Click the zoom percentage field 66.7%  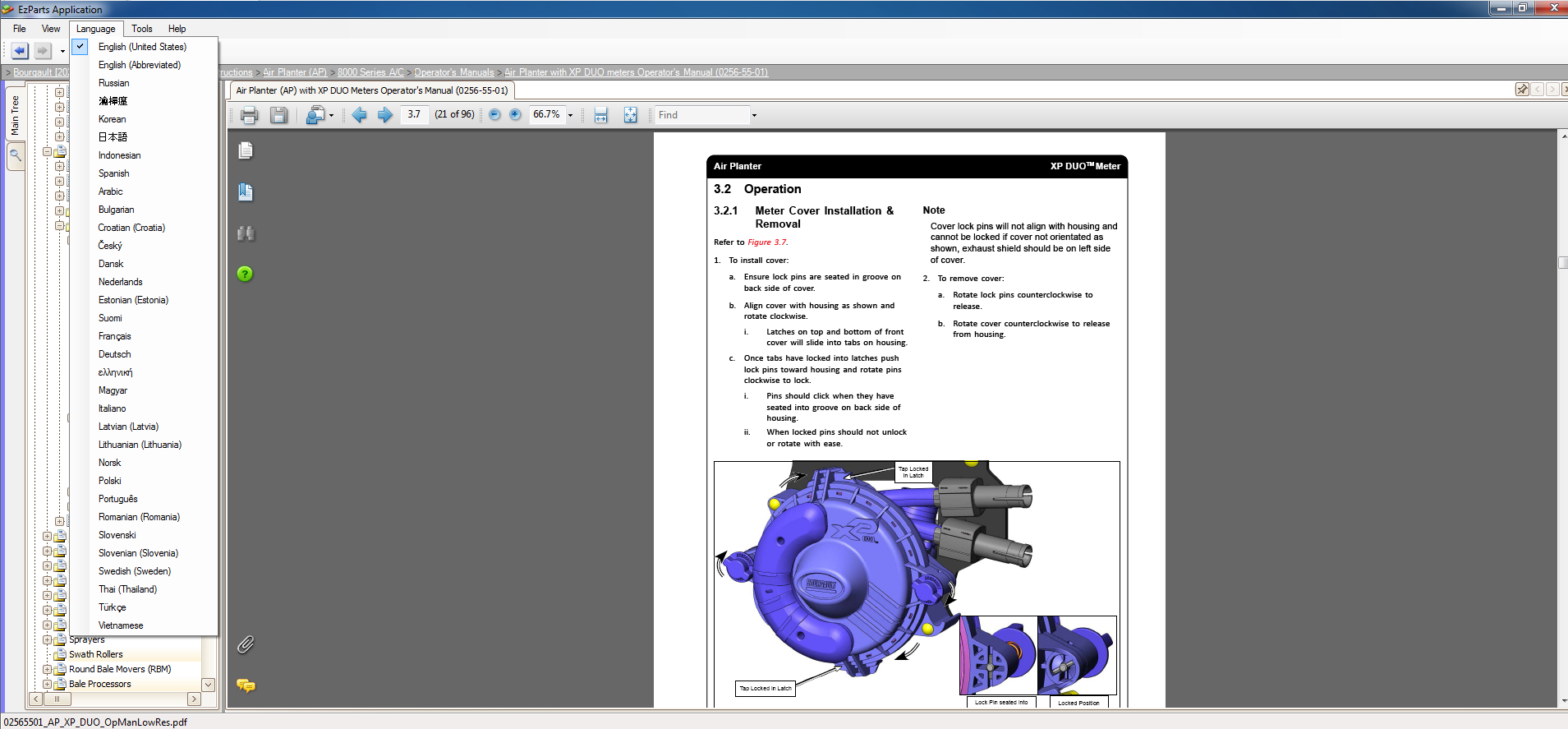[546, 115]
